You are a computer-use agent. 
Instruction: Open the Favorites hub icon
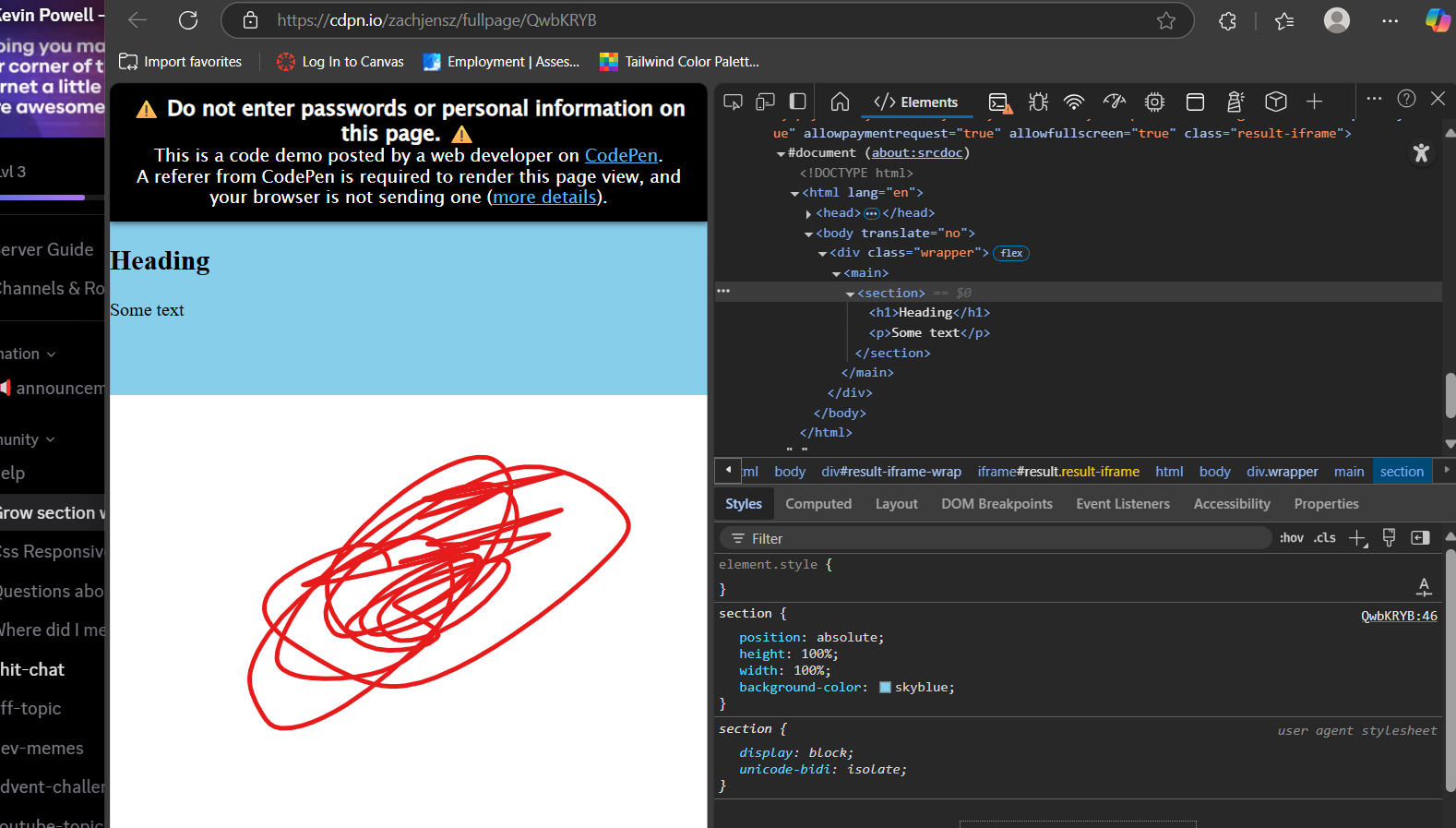pyautogui.click(x=1284, y=20)
